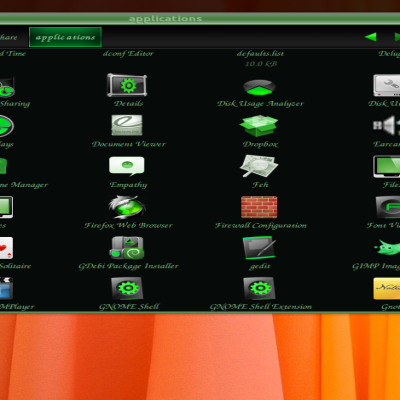Image resolution: width=400 pixels, height=400 pixels.
Task: Select the applications breadcrumb tab
Action: tap(65, 37)
